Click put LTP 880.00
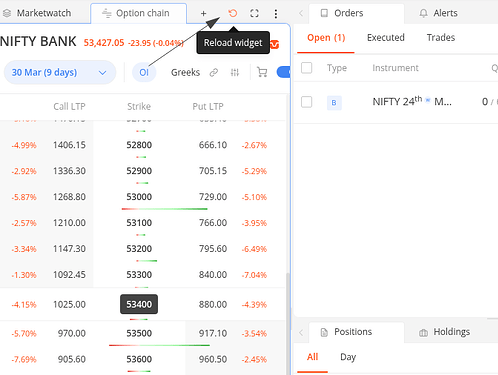This screenshot has width=498, height=375. (213, 304)
